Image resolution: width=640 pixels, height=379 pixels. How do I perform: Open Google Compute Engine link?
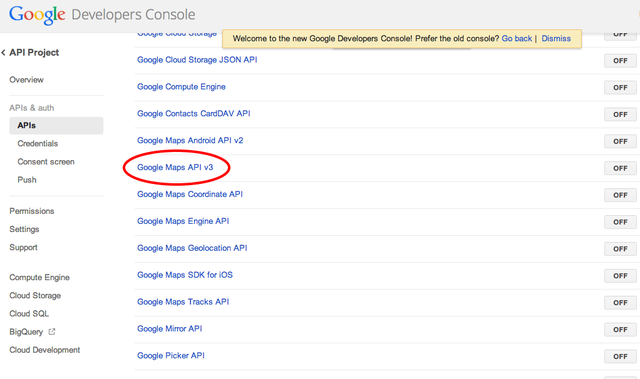point(181,87)
